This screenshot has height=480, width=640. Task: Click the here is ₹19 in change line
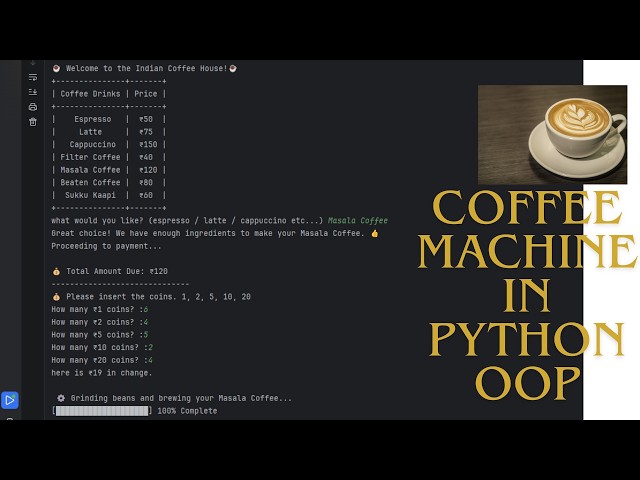tap(102, 373)
